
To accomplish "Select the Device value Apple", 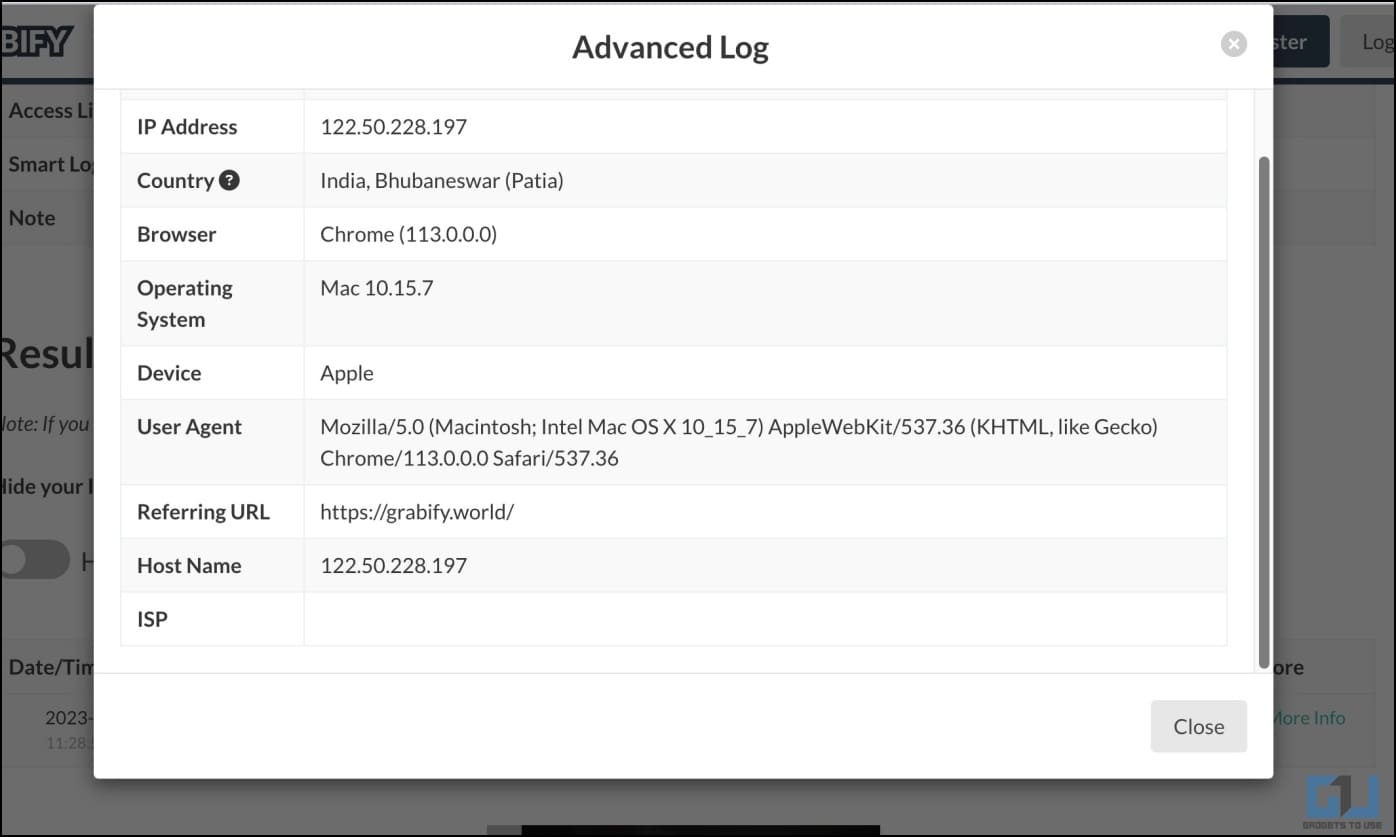I will tap(347, 374).
